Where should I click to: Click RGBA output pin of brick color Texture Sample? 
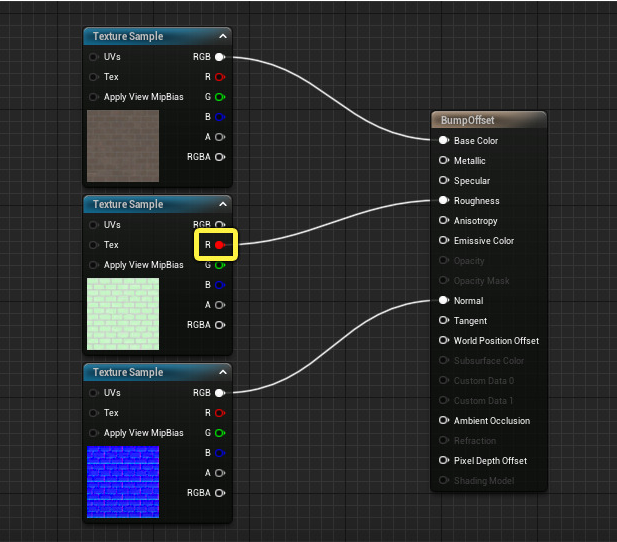point(220,157)
